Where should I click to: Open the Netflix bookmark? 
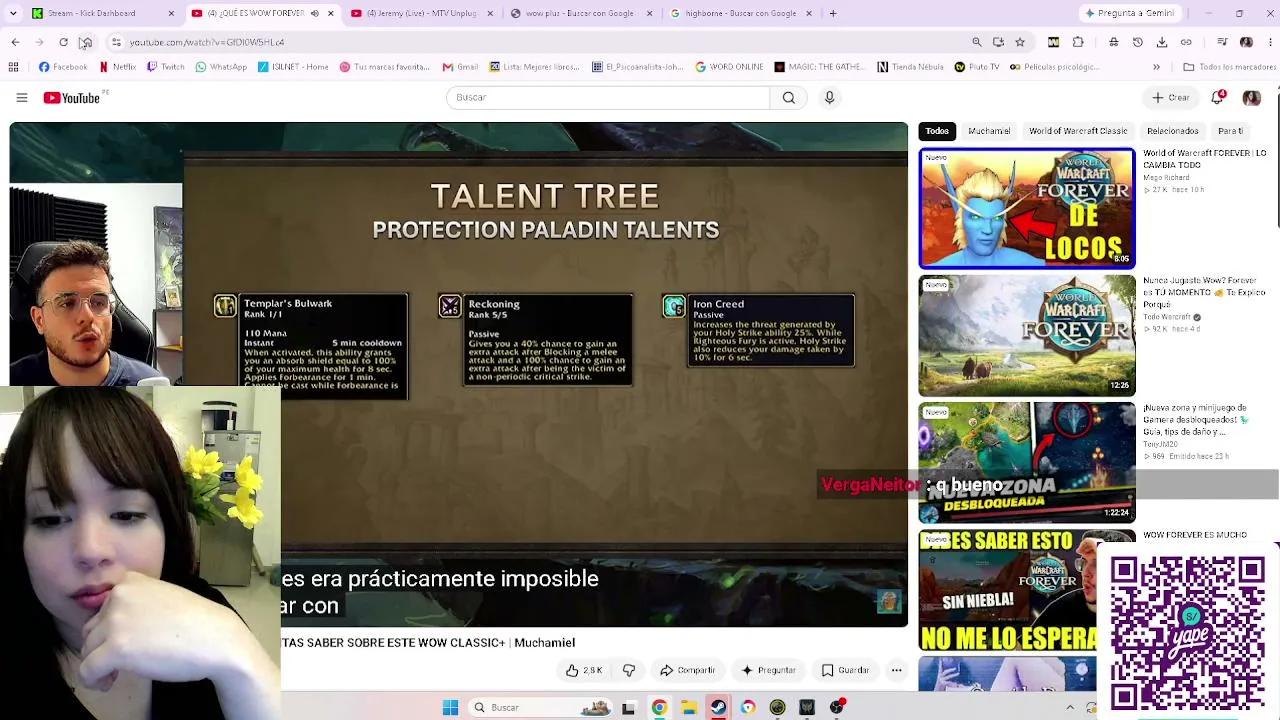[118, 67]
